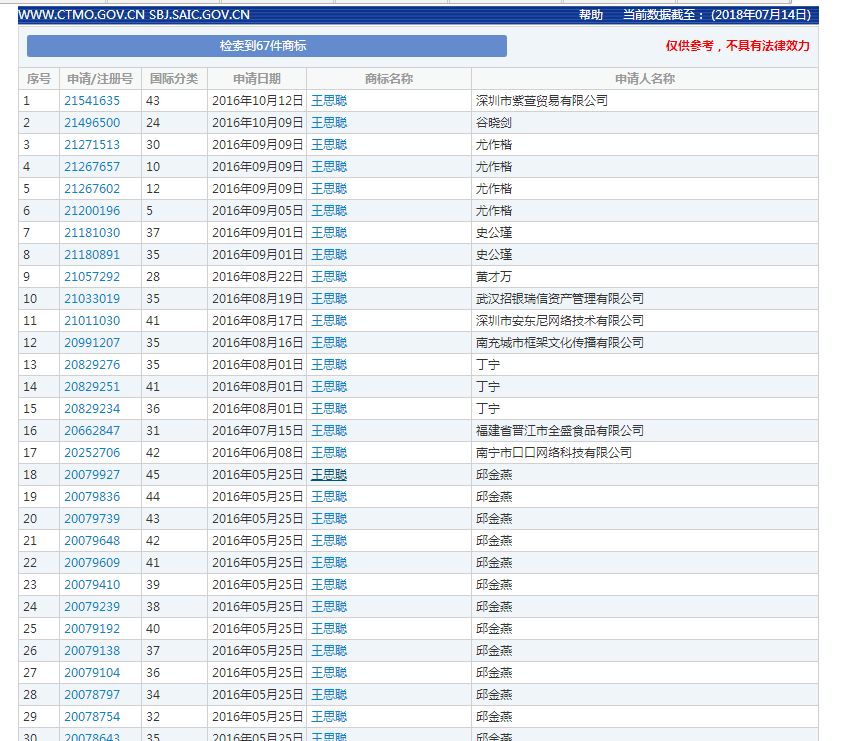Open registration number 20991207
847x741 pixels.
(92, 343)
